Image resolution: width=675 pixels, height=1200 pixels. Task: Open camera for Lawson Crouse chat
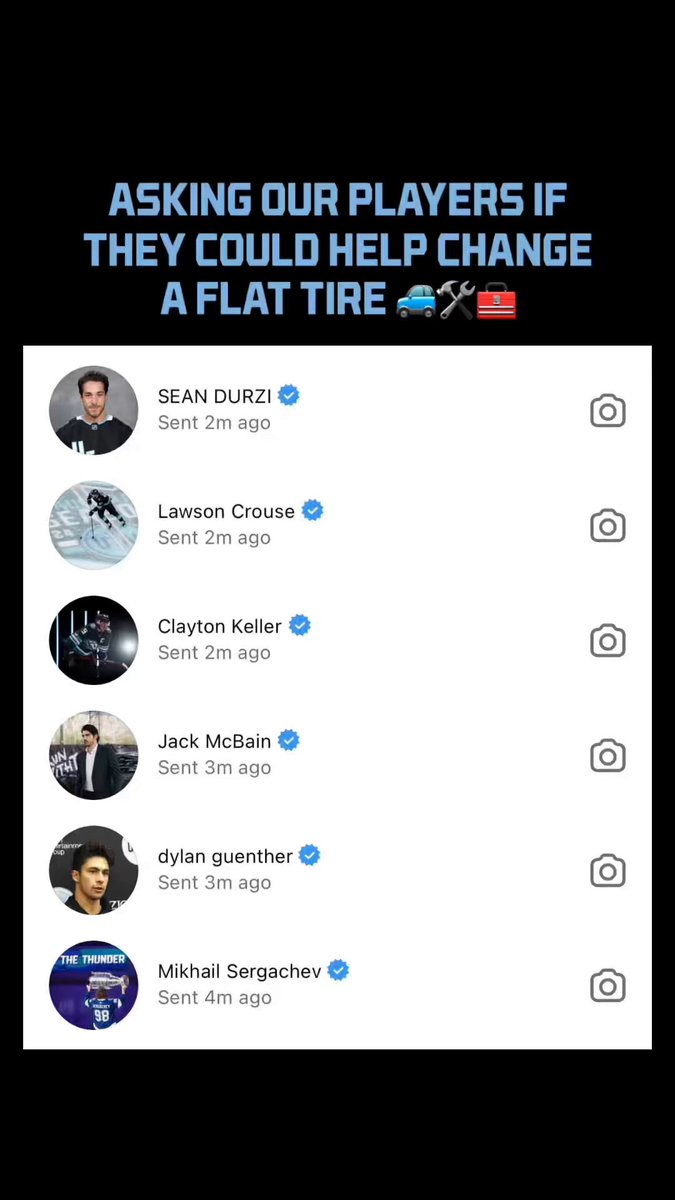coord(607,526)
